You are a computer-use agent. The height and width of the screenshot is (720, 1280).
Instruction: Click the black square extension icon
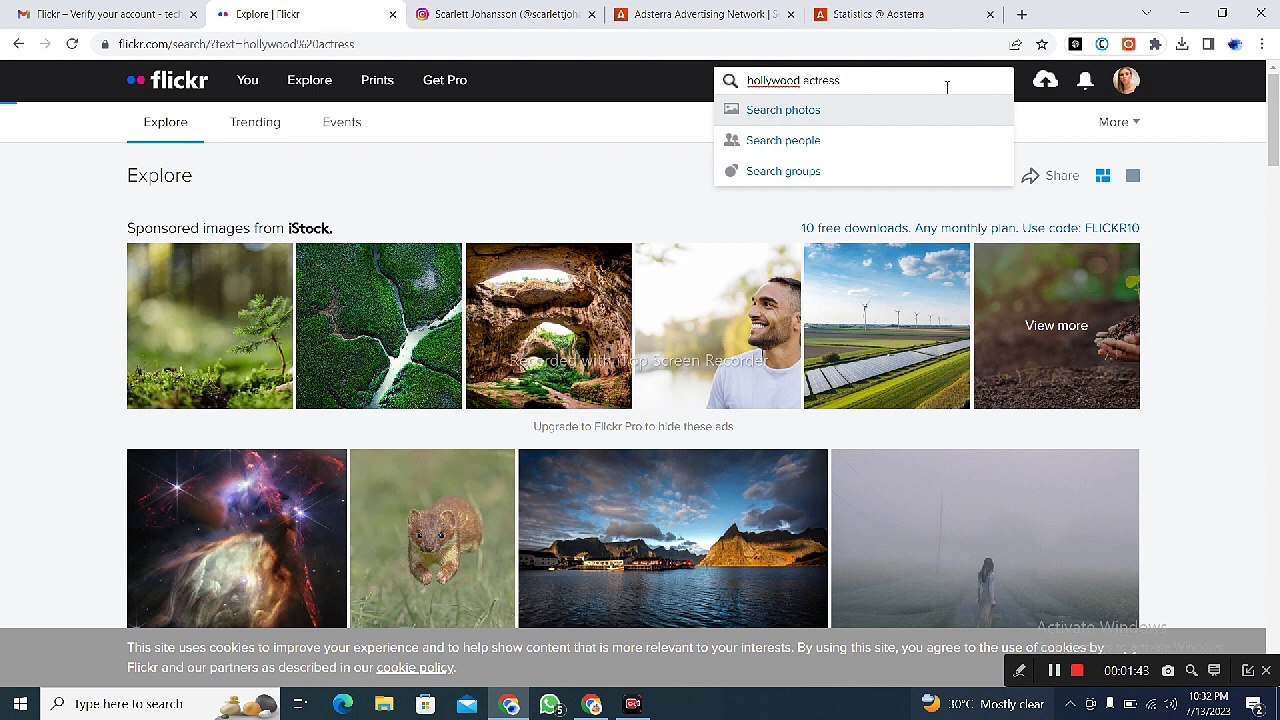[x=1075, y=44]
